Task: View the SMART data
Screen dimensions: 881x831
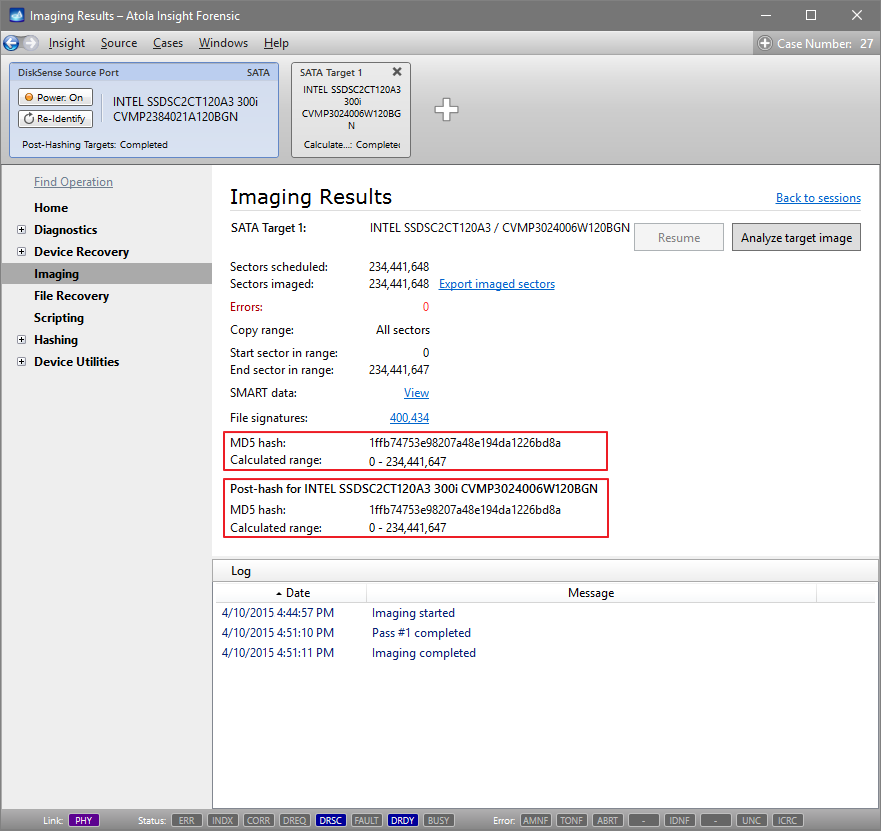Action: (416, 392)
